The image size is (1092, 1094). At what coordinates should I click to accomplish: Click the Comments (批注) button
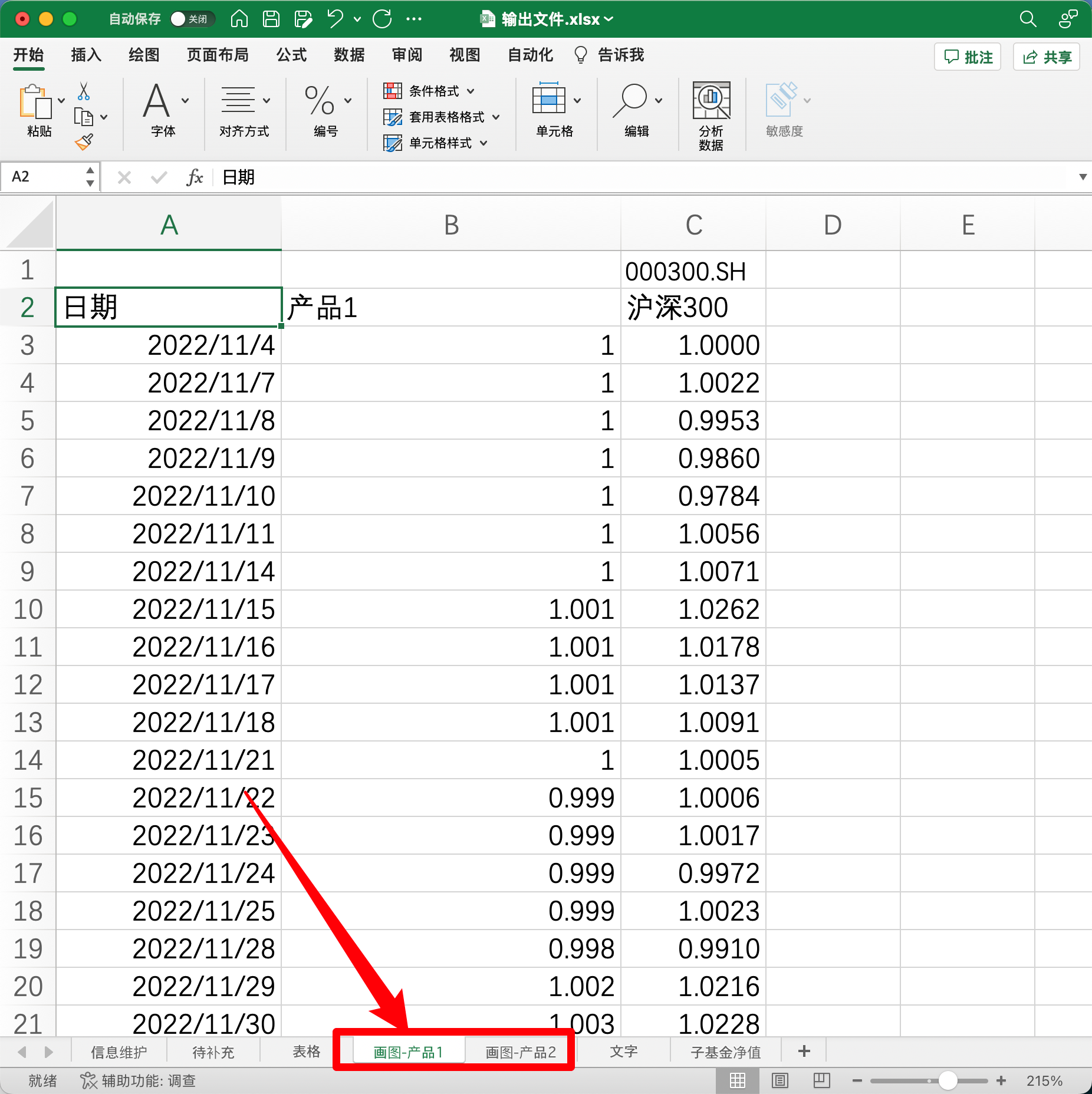(x=968, y=57)
